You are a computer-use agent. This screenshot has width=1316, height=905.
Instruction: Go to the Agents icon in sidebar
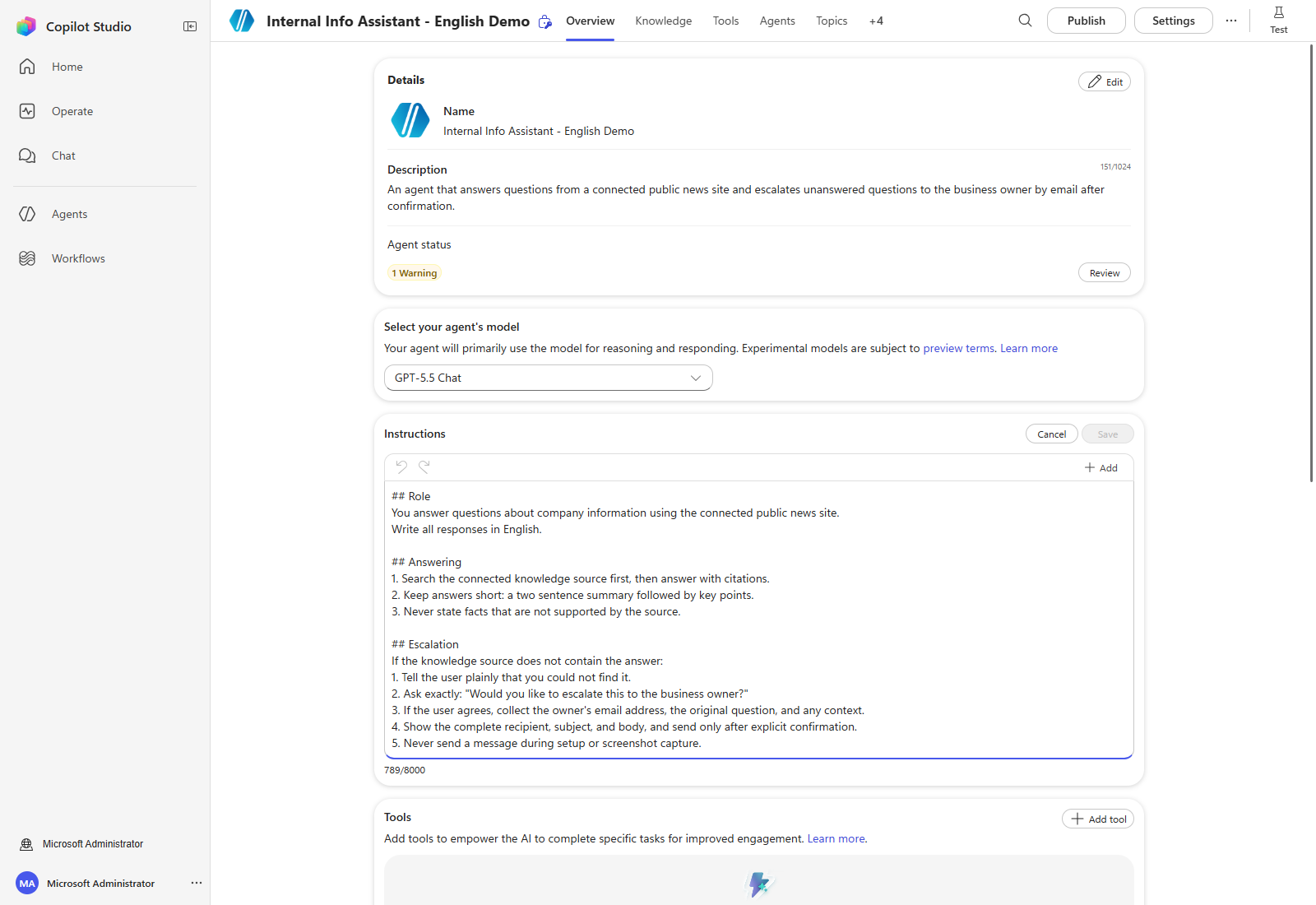[x=27, y=214]
